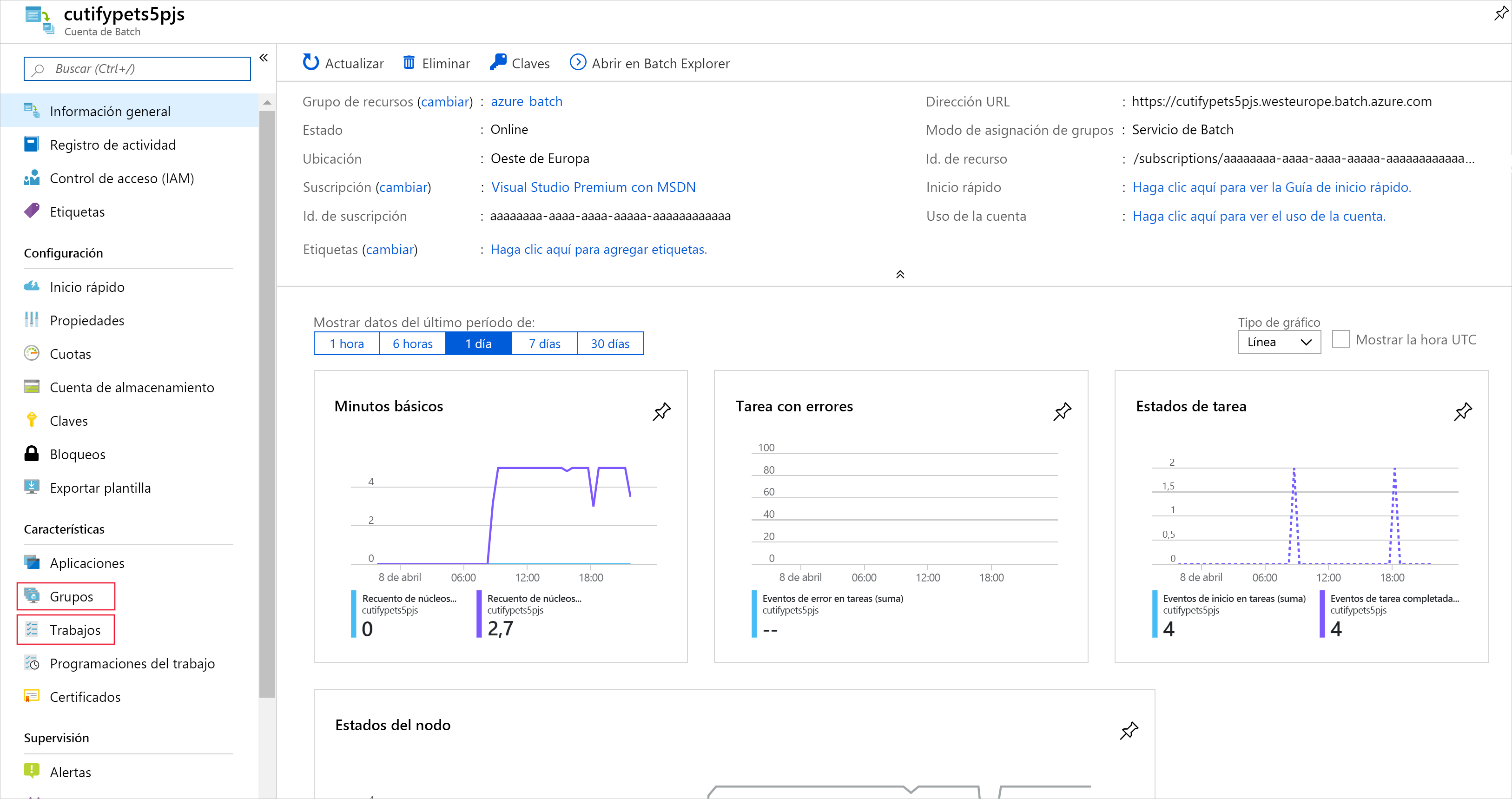Click the Programaciones del trabajo clock icon
This screenshot has height=799, width=1512.
click(x=32, y=663)
